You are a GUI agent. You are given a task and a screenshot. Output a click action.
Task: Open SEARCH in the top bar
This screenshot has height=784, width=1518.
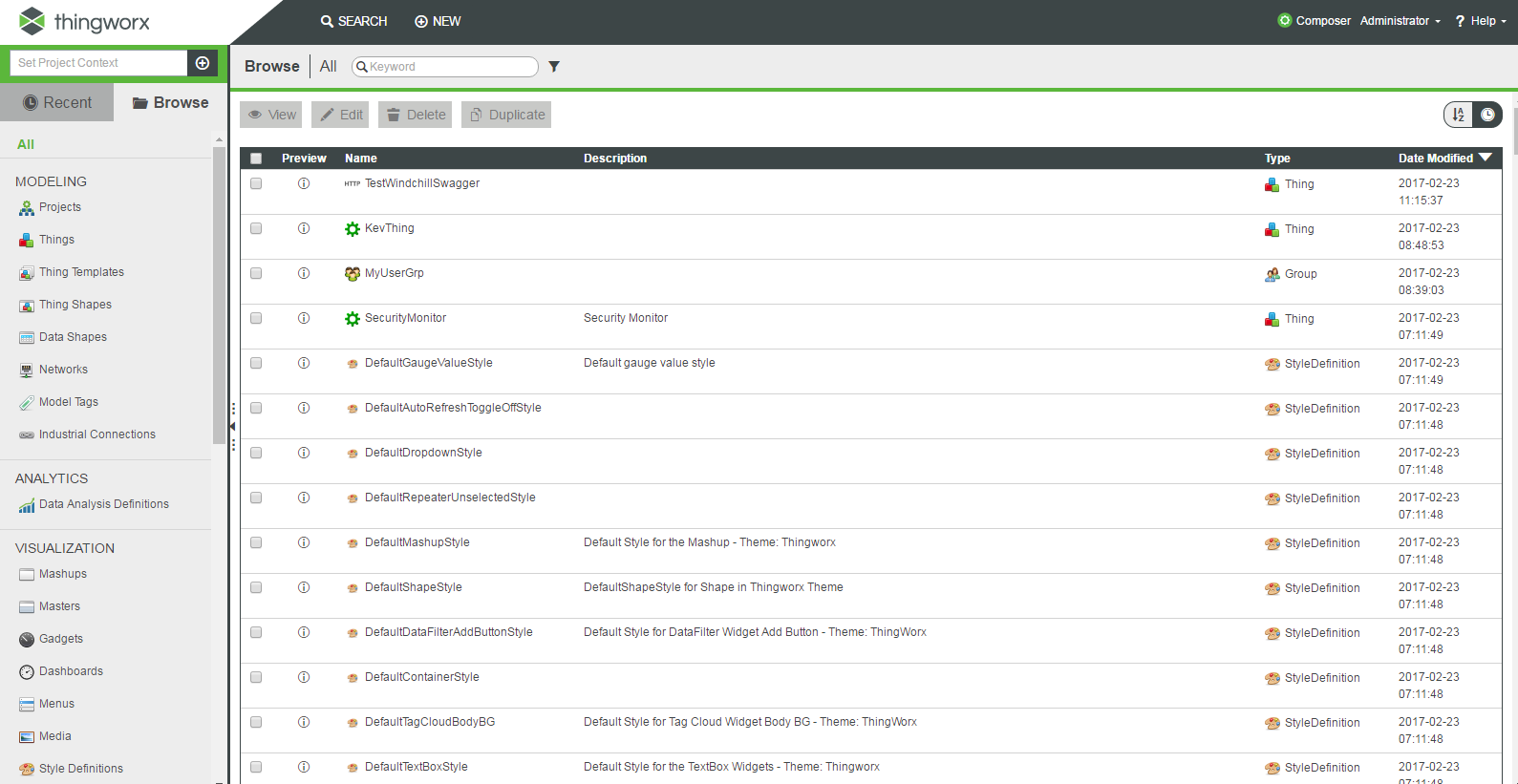pos(353,21)
